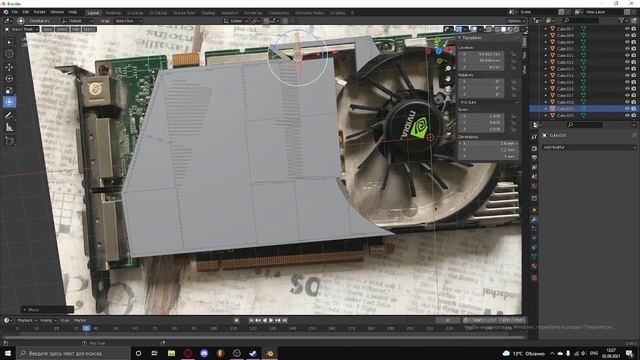Switch to the Shading workspace tab
The image size is (640, 360).
[208, 13]
